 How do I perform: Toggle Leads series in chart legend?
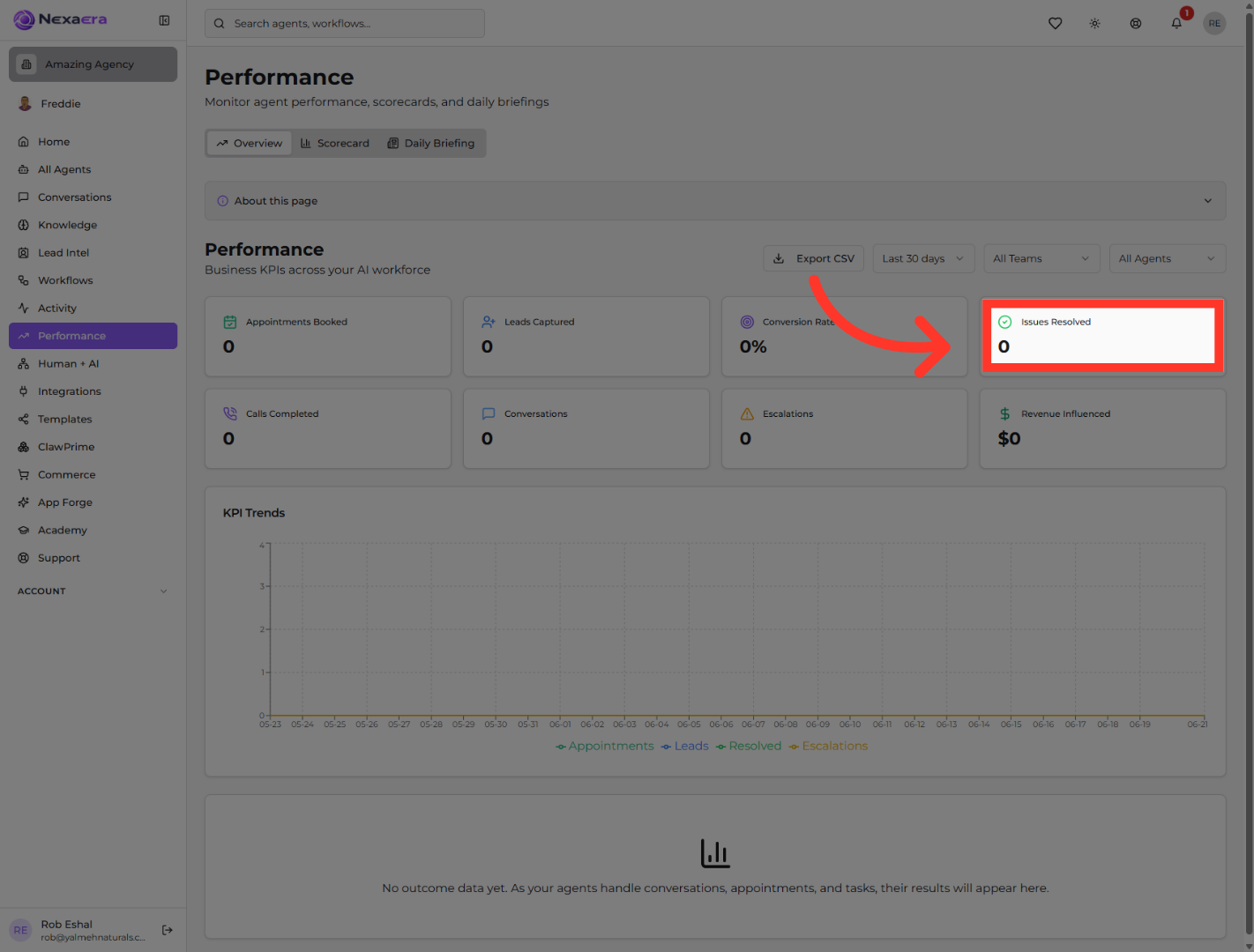click(685, 747)
